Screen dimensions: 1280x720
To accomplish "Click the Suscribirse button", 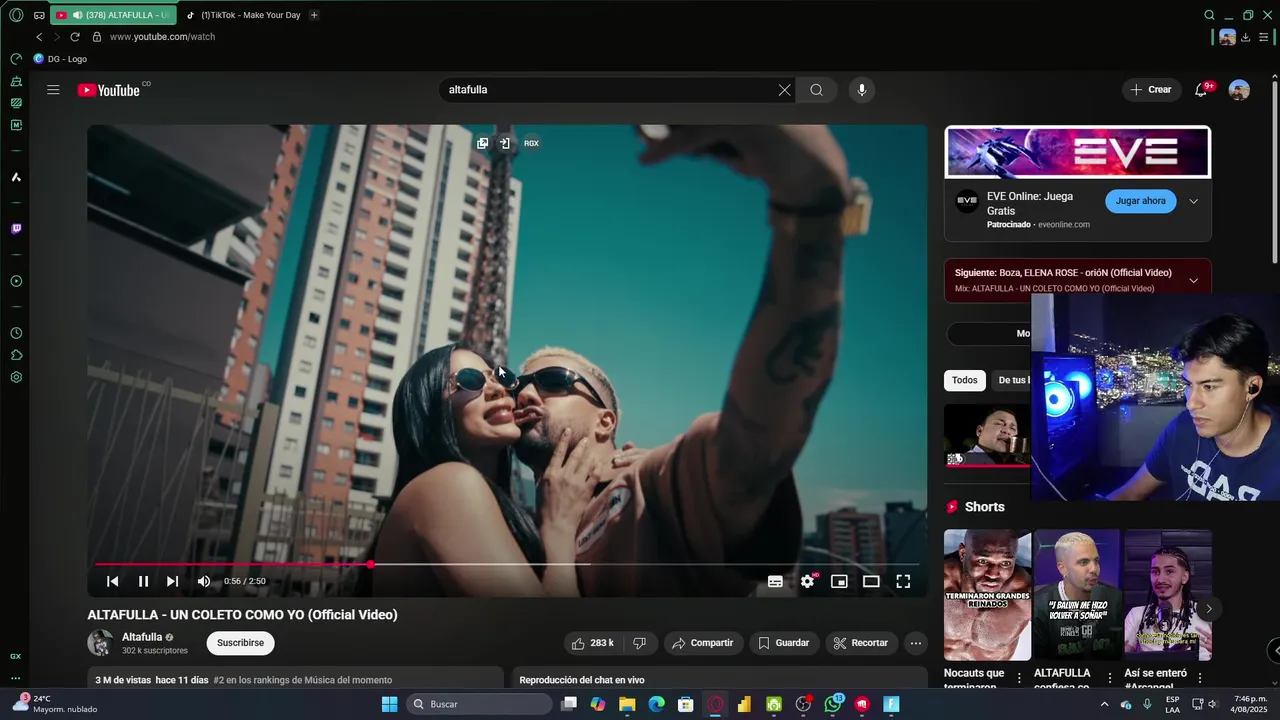I will (x=240, y=643).
